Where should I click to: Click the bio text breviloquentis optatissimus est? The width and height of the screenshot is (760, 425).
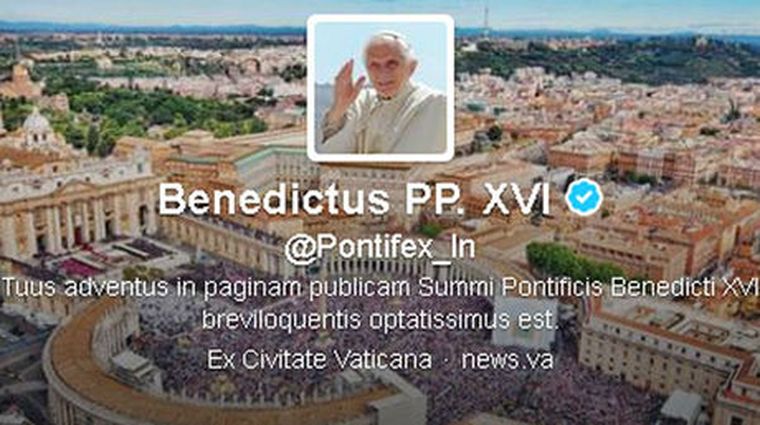coord(380,320)
